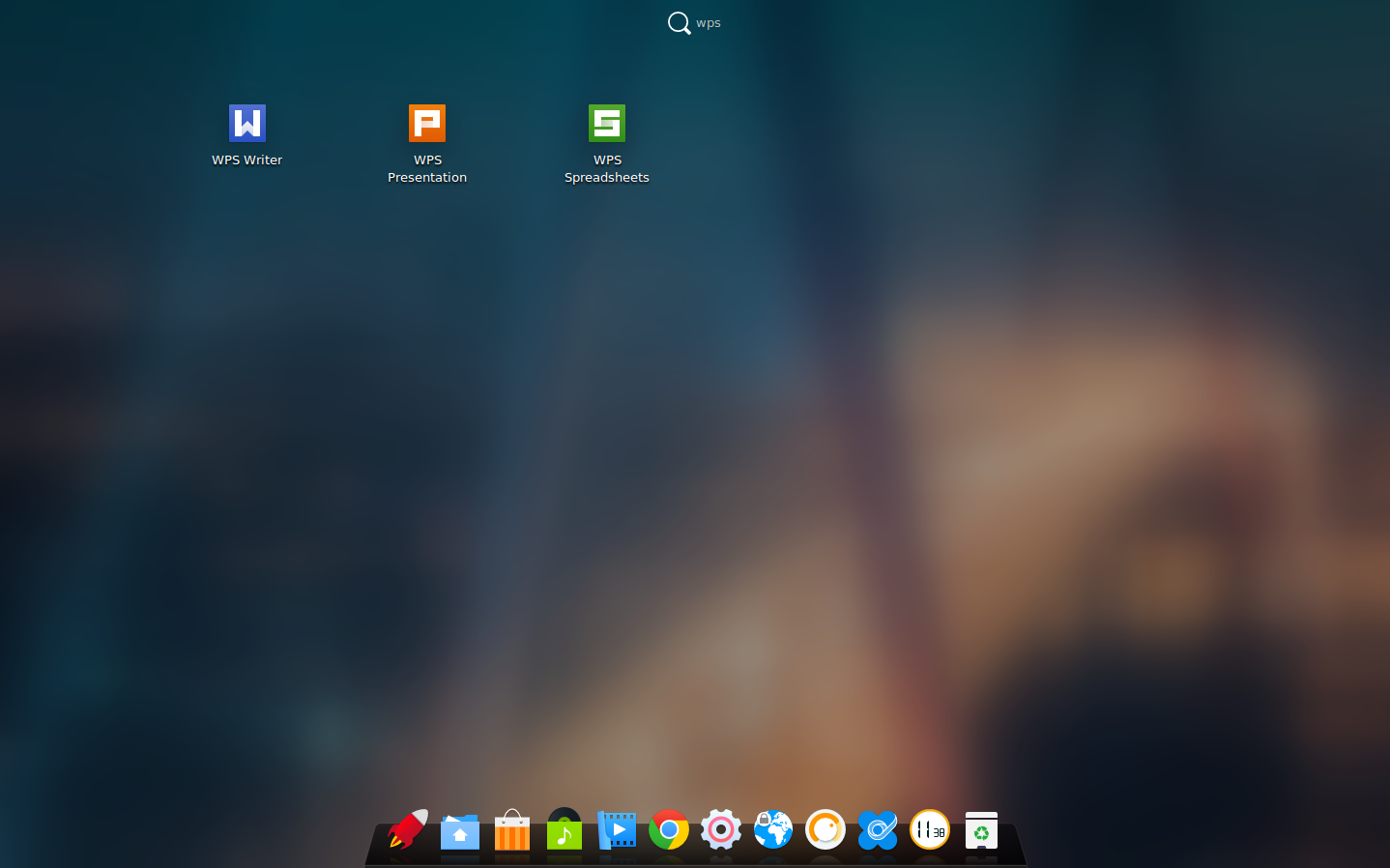Click the magnifier search icon
1390x868 pixels.
680,23
